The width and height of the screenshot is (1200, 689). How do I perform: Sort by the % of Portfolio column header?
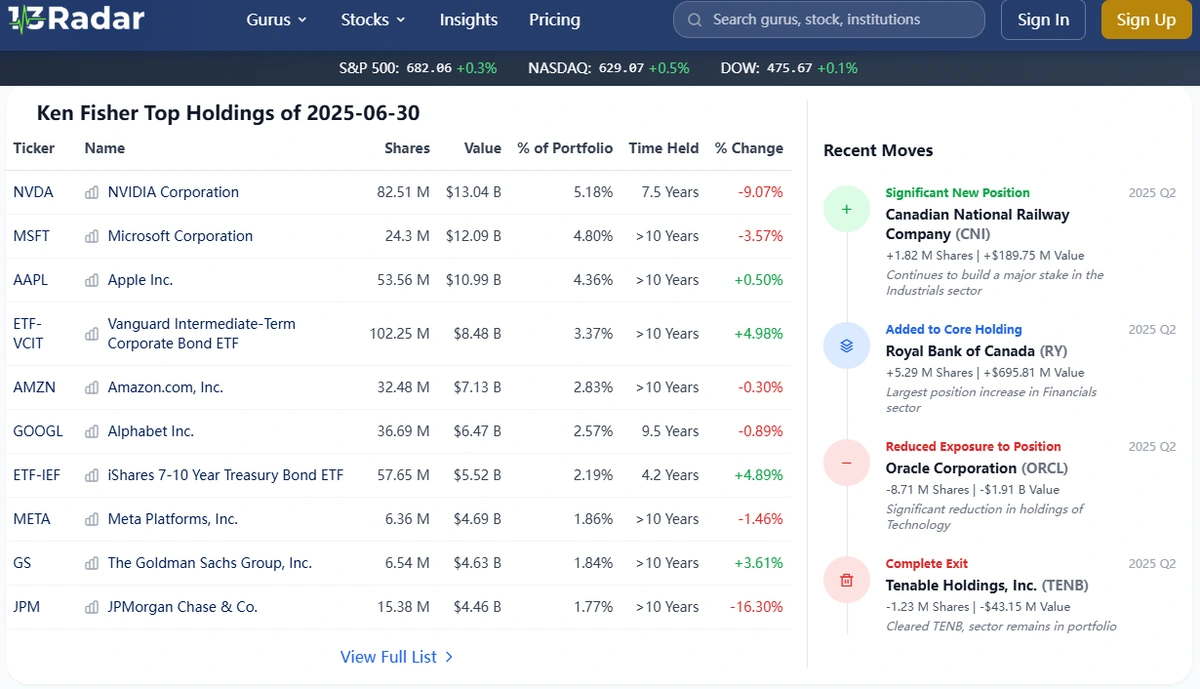[565, 148]
